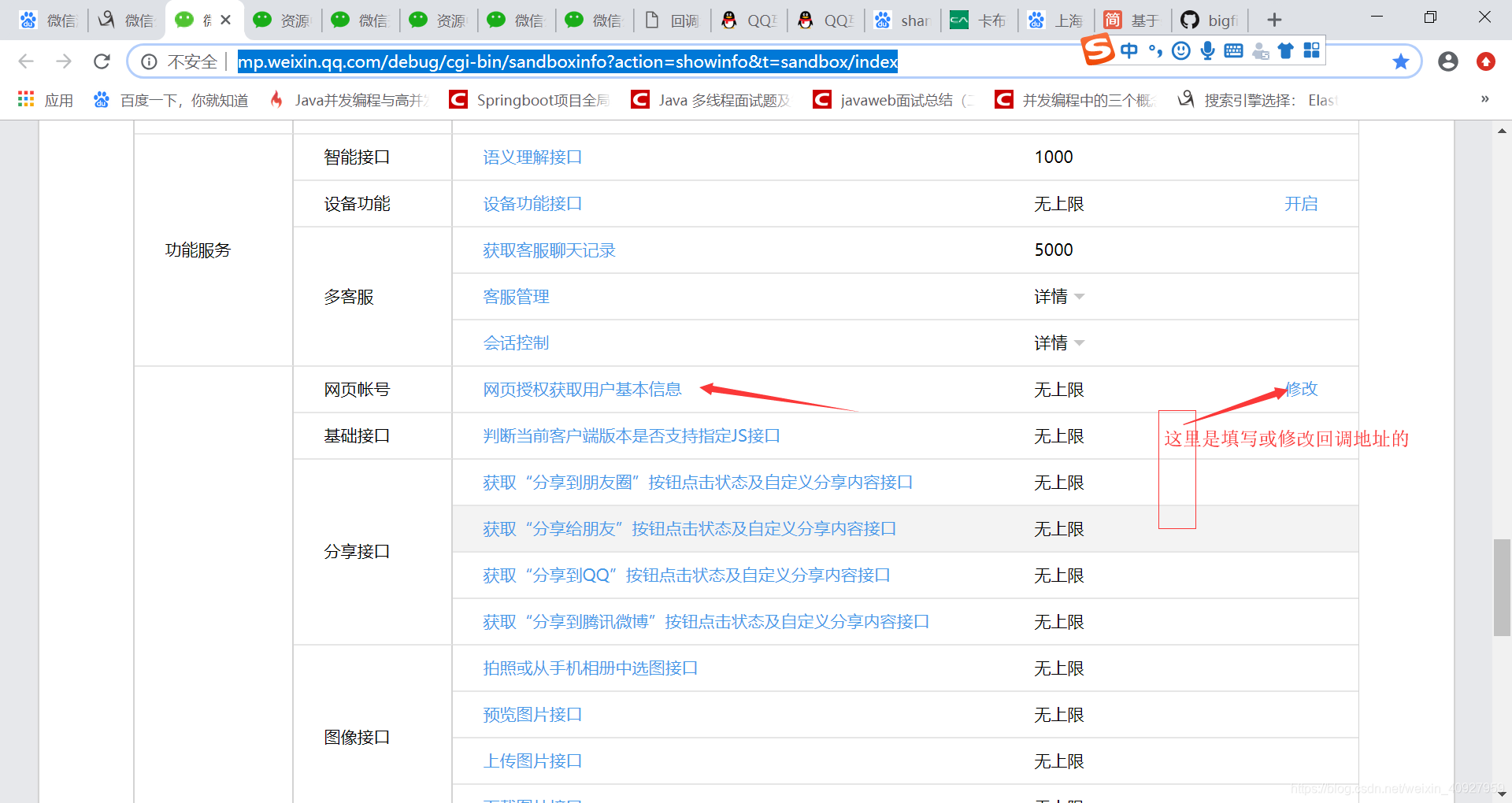Select the 5000 limit value

click(x=1054, y=250)
